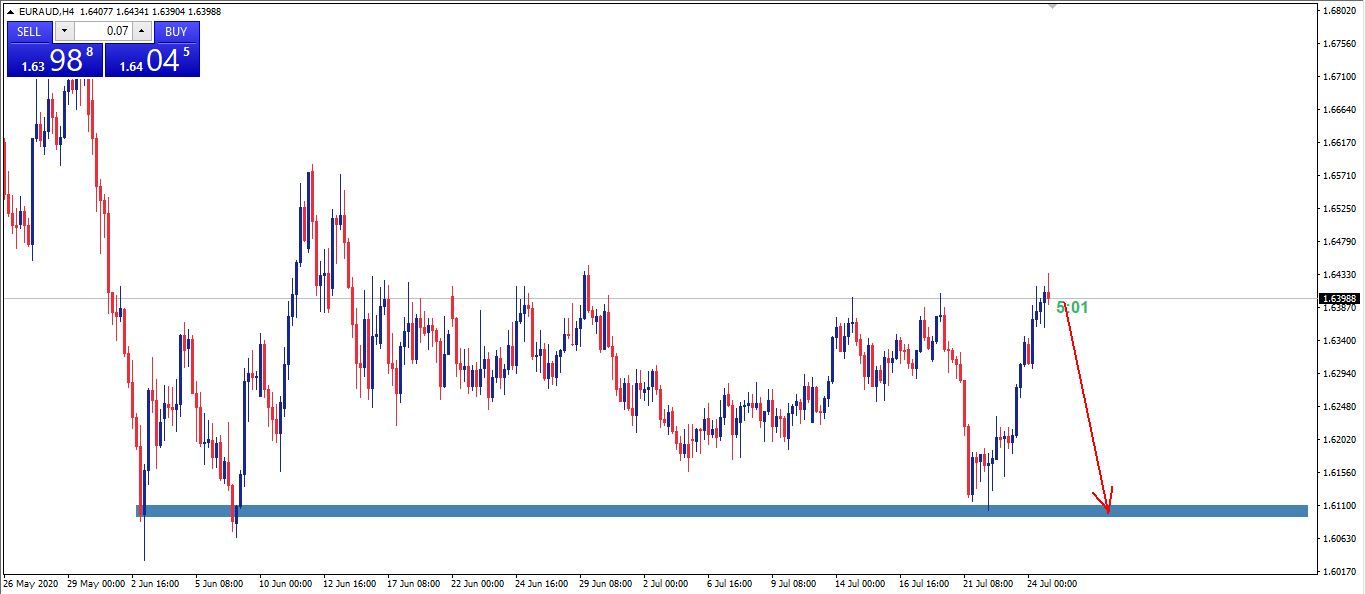Select the current price tag 1.63988
Viewport: 1365px width, 594px height.
[1339, 298]
